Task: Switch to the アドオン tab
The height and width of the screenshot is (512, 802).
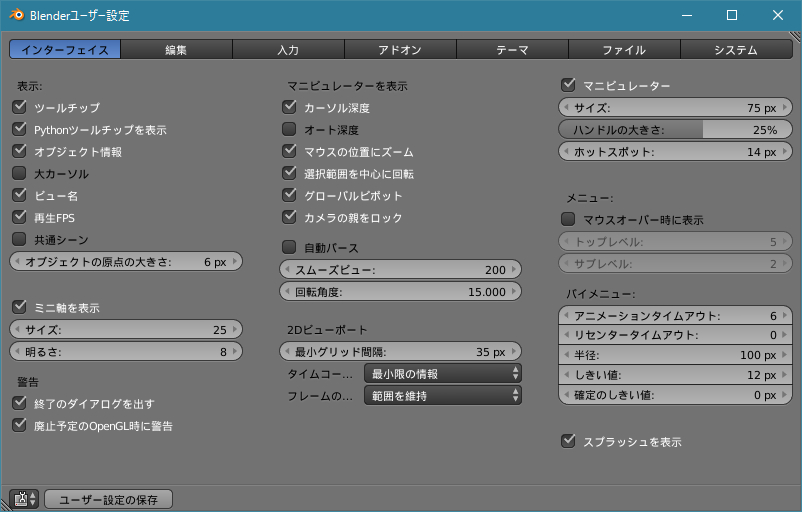Action: click(400, 49)
